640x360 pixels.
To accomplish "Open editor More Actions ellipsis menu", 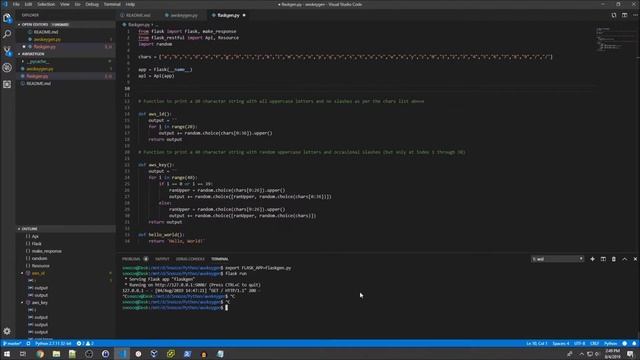I will pyautogui.click(x=635, y=15).
